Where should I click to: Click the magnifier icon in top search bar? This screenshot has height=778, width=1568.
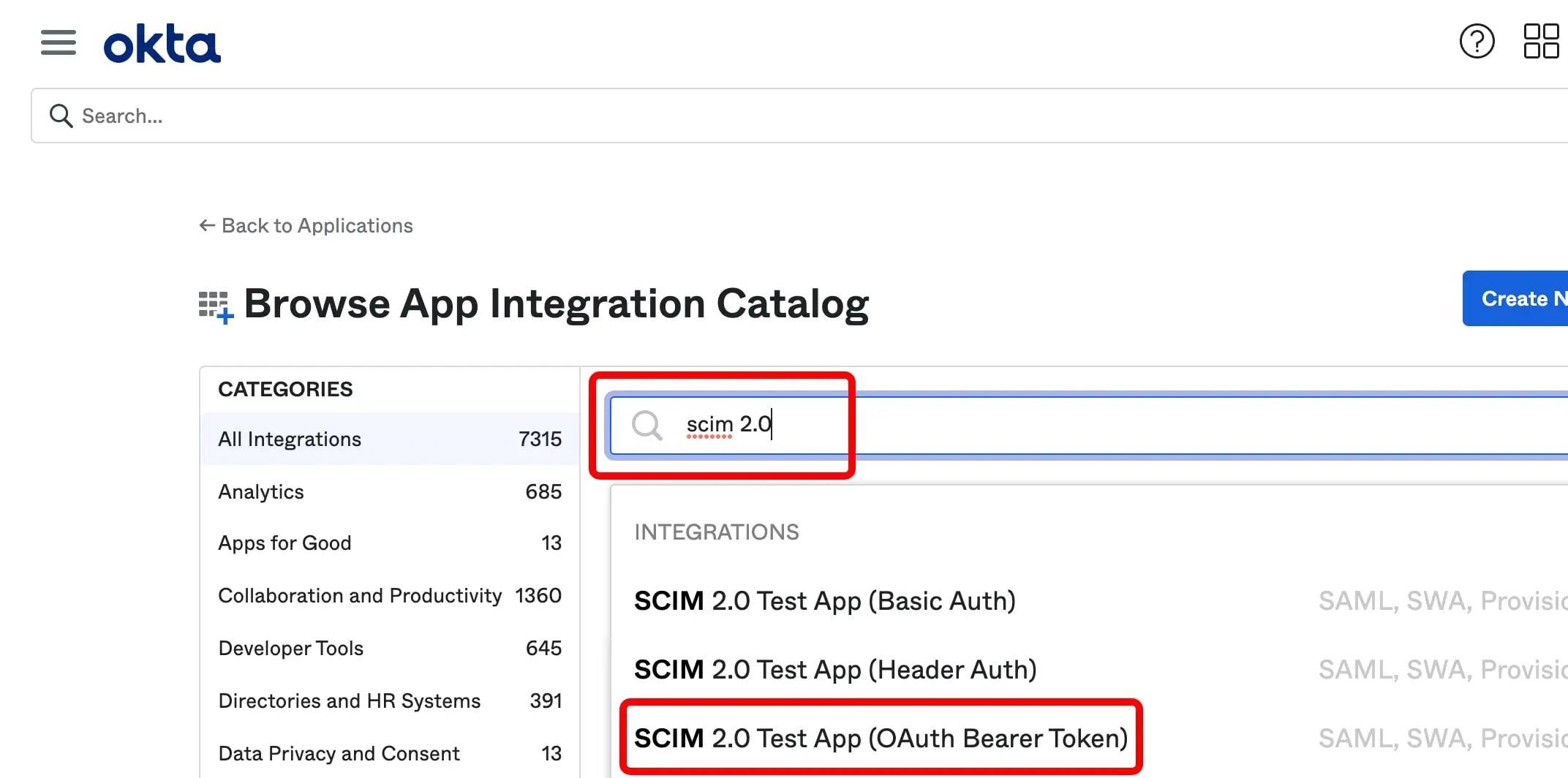[x=61, y=116]
